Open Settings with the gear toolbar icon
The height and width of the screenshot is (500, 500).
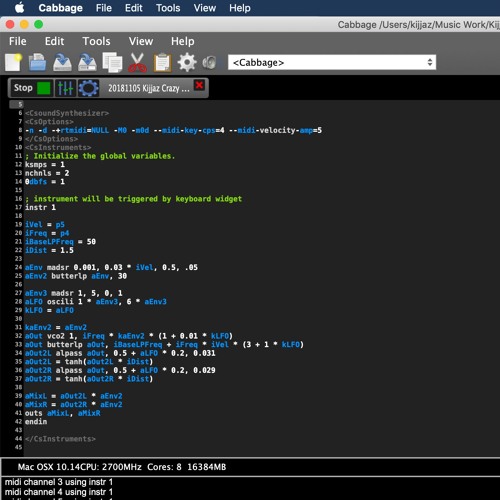pos(187,62)
